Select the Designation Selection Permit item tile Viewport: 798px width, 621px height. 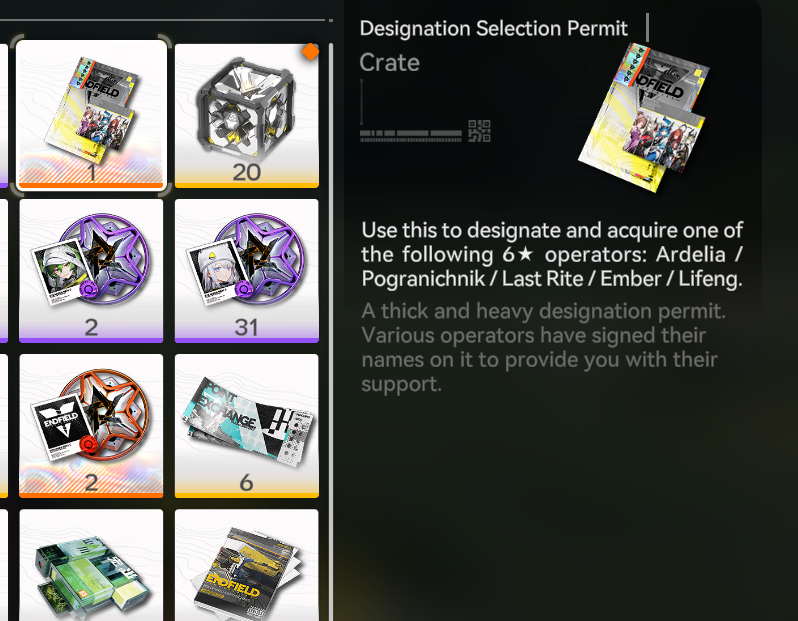pos(91,115)
